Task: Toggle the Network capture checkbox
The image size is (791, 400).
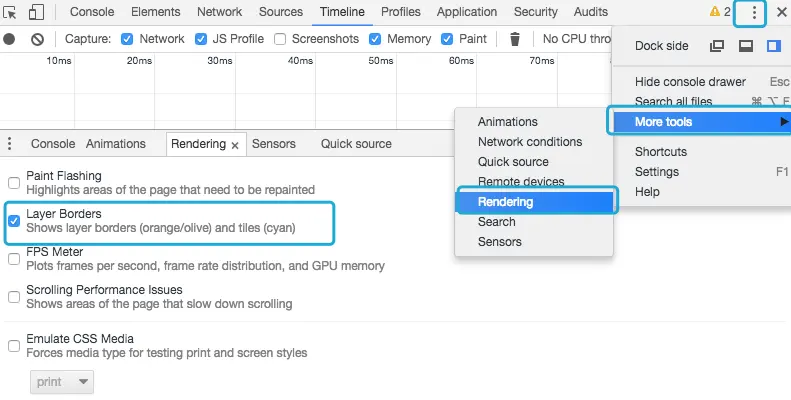Action: tap(127, 39)
